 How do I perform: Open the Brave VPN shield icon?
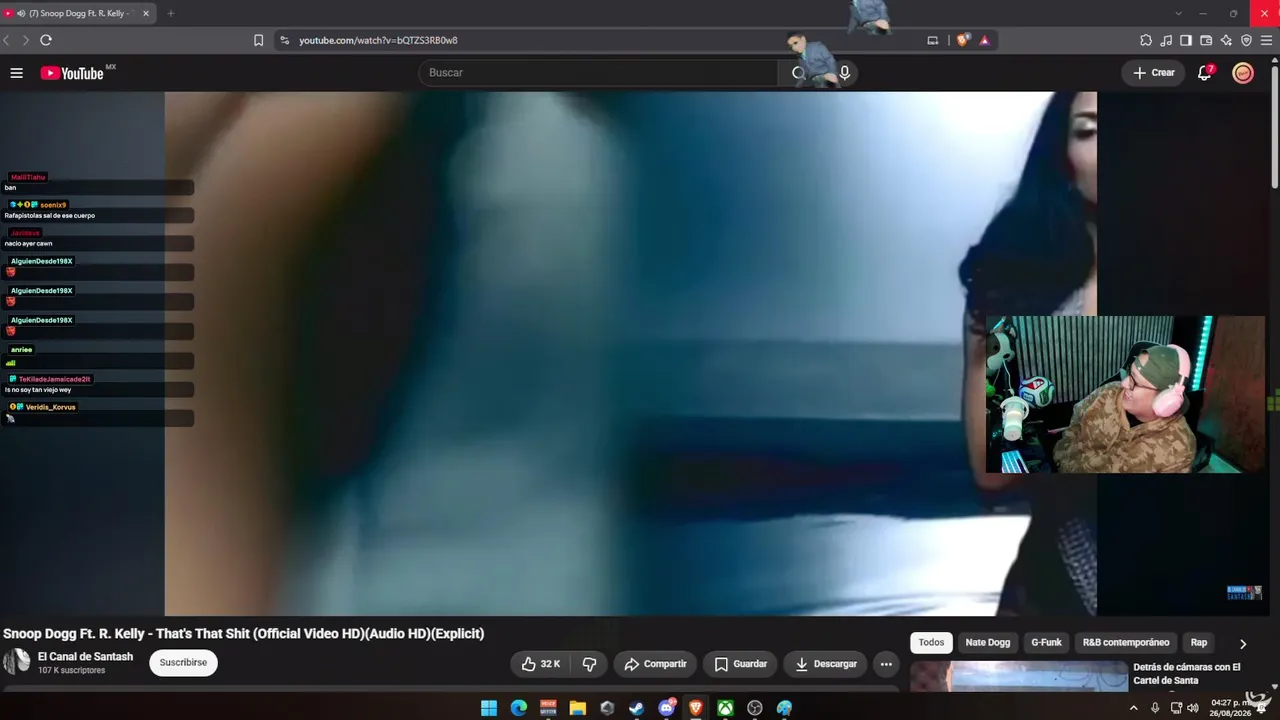point(1246,40)
